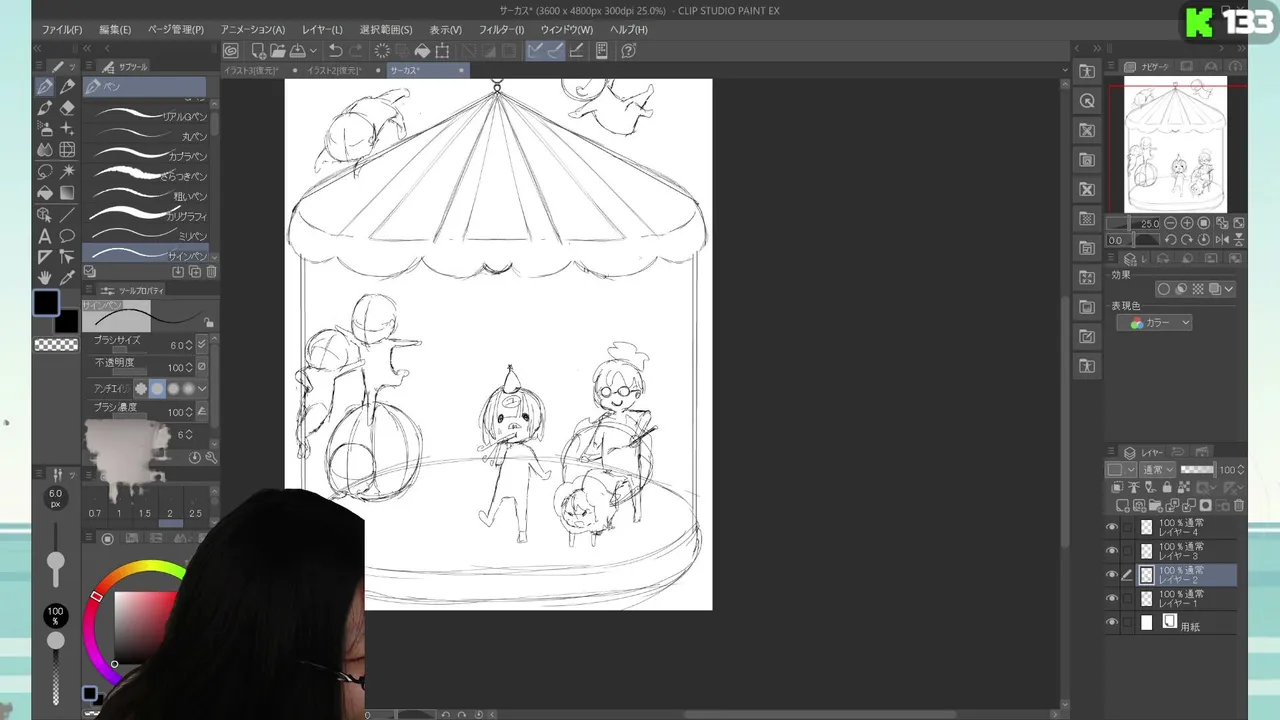Select the transparent color swatch
1280x720 pixels.
point(56,345)
